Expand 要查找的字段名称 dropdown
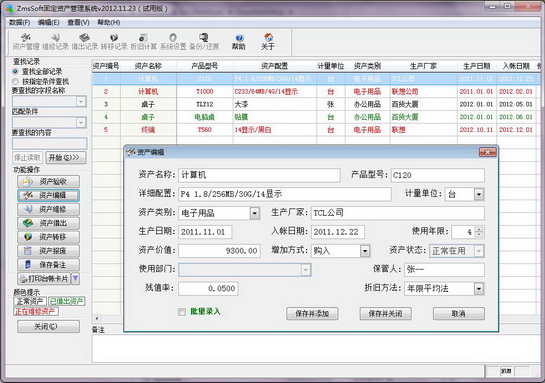 [x=81, y=101]
